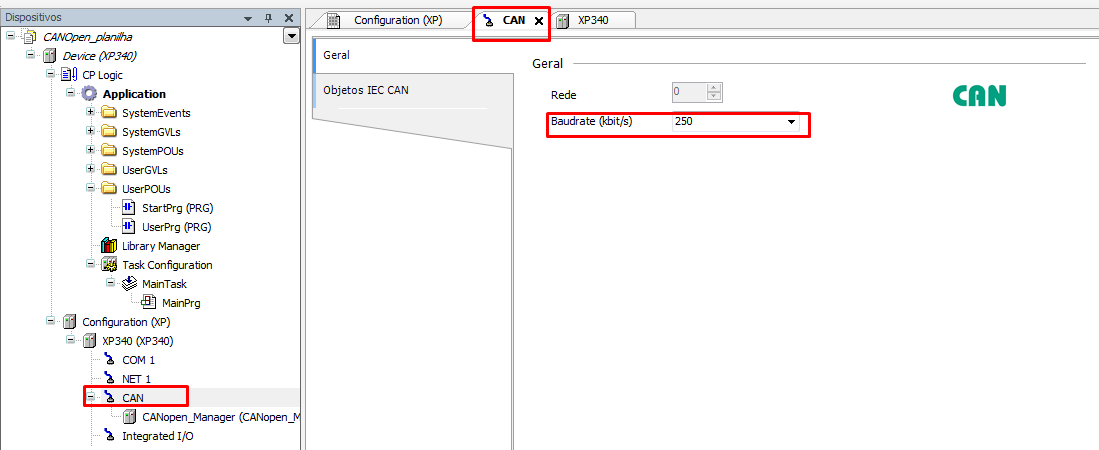The height and width of the screenshot is (450, 1099).
Task: Click the green CAN logo
Action: (x=979, y=96)
